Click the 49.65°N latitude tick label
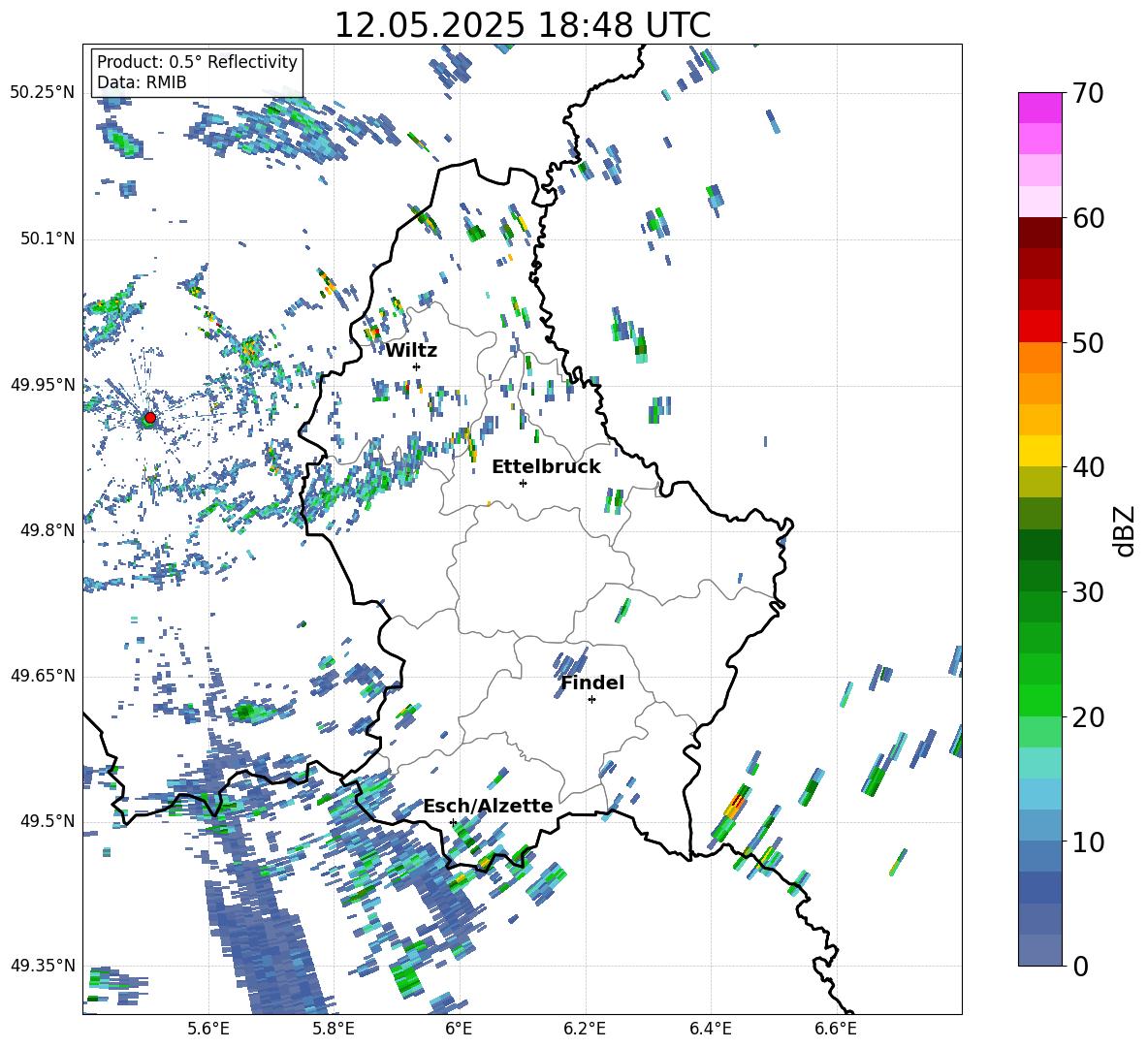Viewport: 1148px width, 1048px height. tap(43, 676)
